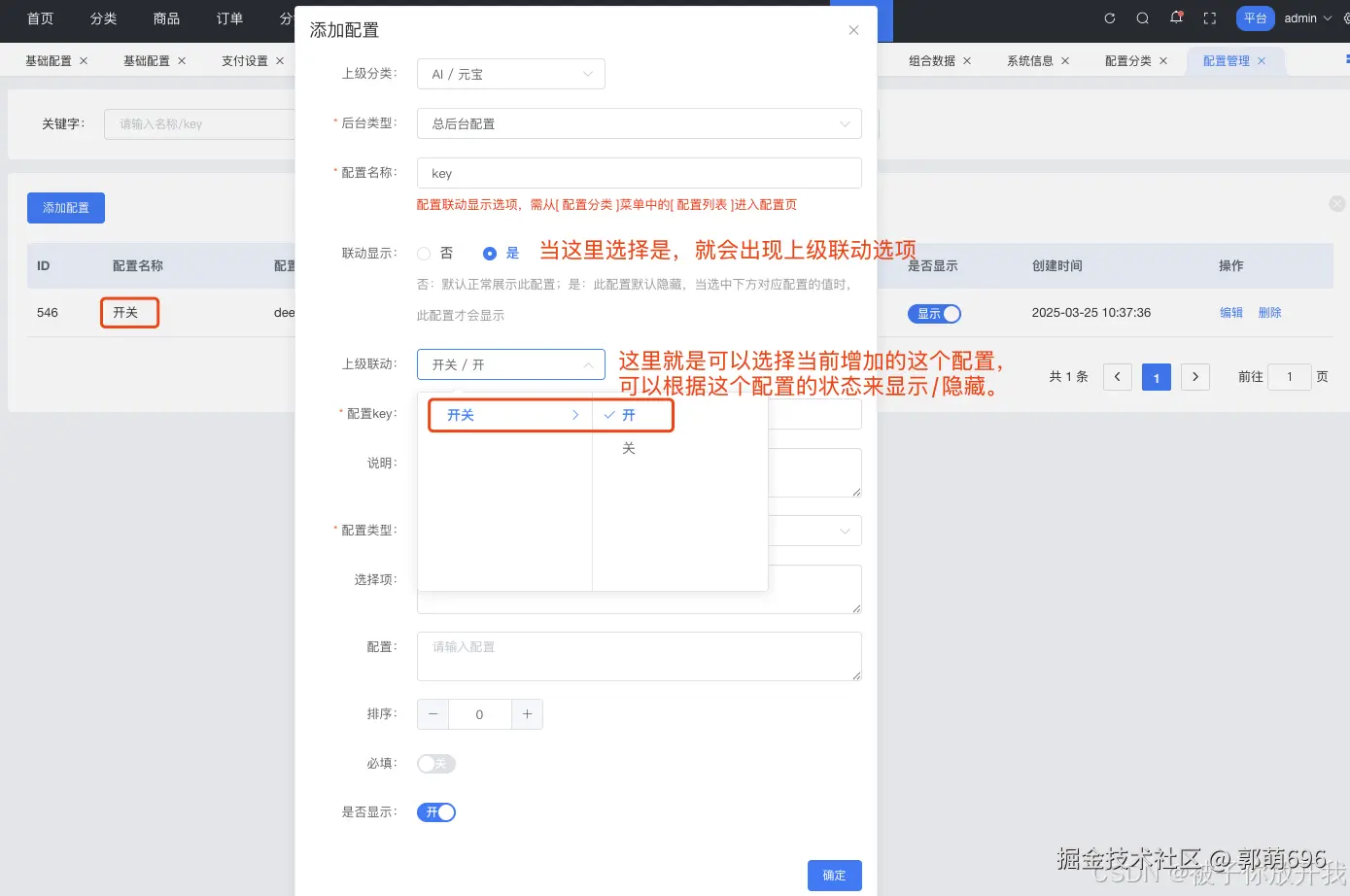Switch to the 配置管理 tab
Viewport: 1350px width, 896px height.
1227,60
